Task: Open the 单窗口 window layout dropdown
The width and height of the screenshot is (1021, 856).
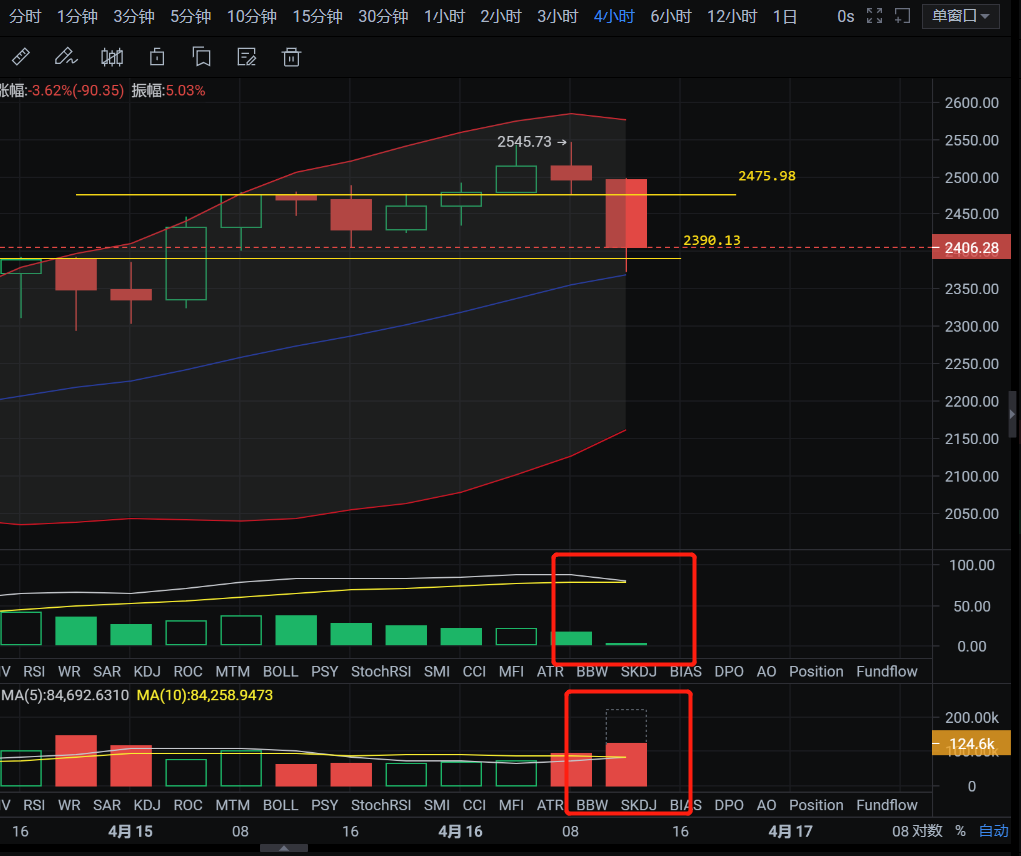Action: [x=959, y=16]
